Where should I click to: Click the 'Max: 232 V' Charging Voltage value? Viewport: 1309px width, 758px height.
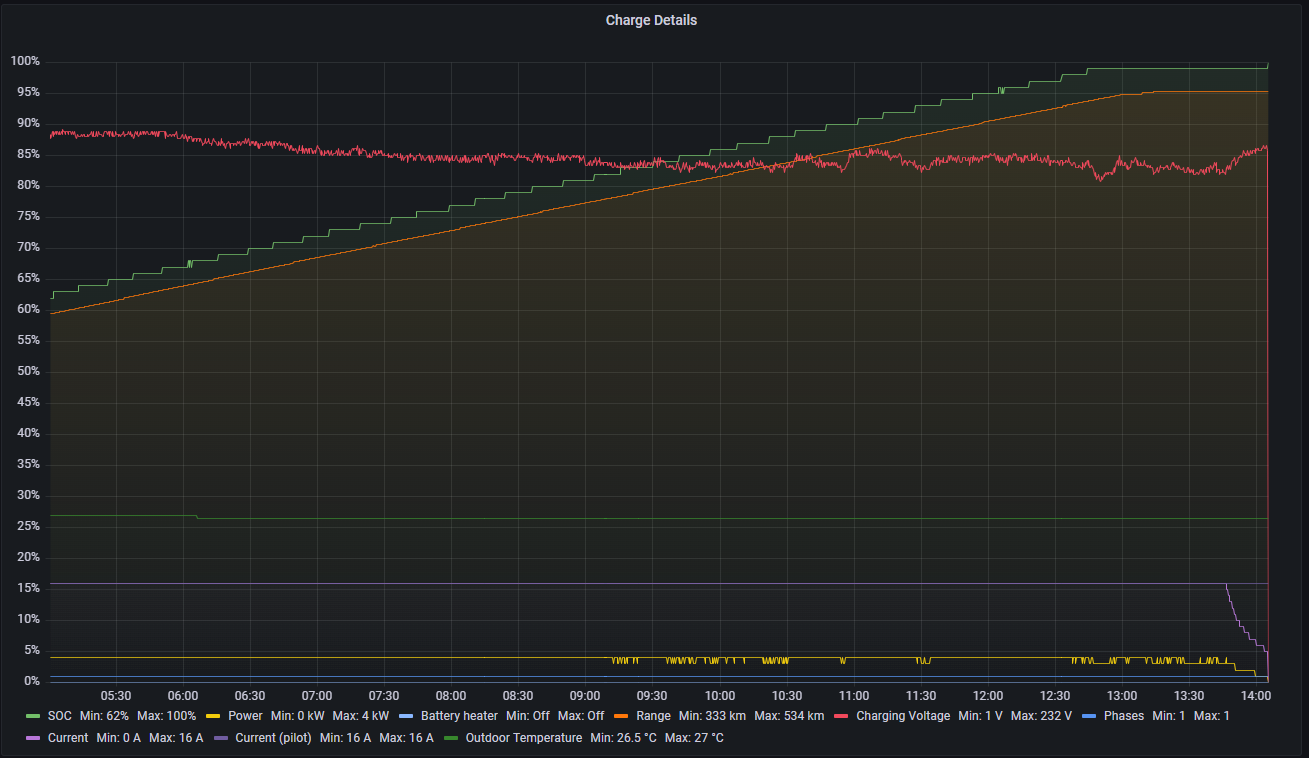[1041, 716]
